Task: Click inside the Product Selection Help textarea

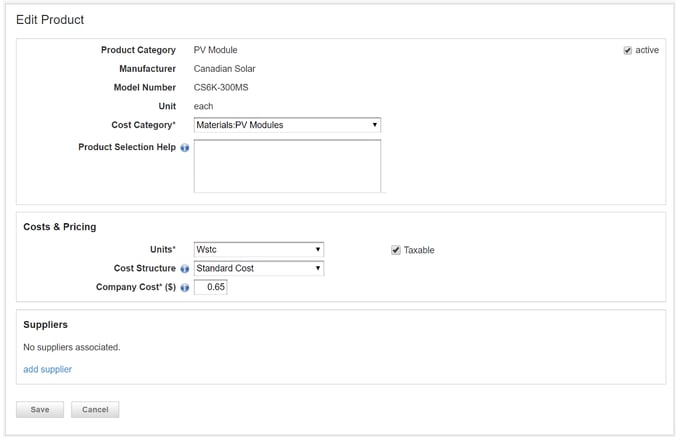Action: pyautogui.click(x=287, y=166)
